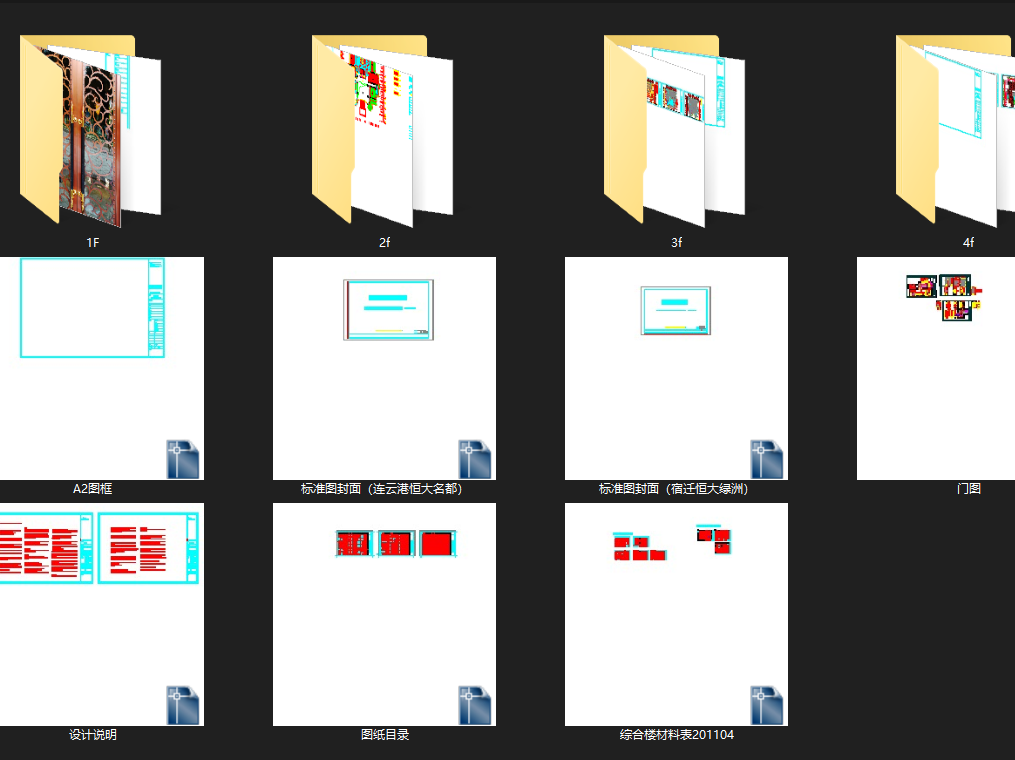The image size is (1015, 760).
Task: Click DWG badge icon on 图纸目录 file
Action: [x=474, y=705]
